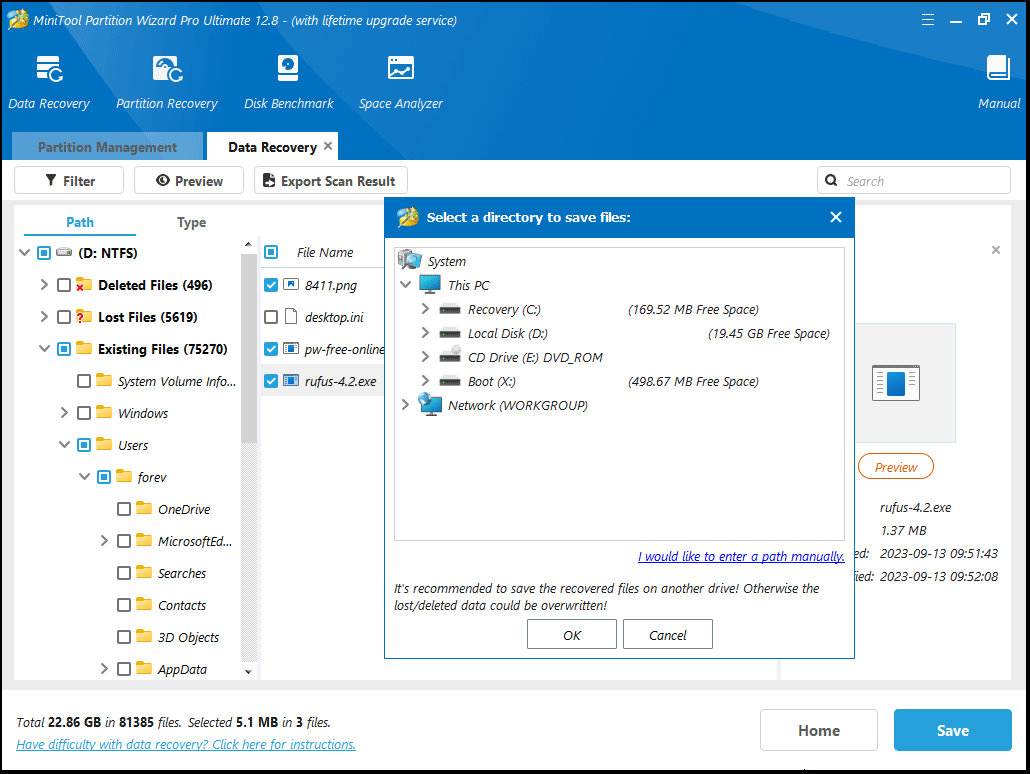Click the search magnifier icon
This screenshot has height=774, width=1030.
(831, 180)
